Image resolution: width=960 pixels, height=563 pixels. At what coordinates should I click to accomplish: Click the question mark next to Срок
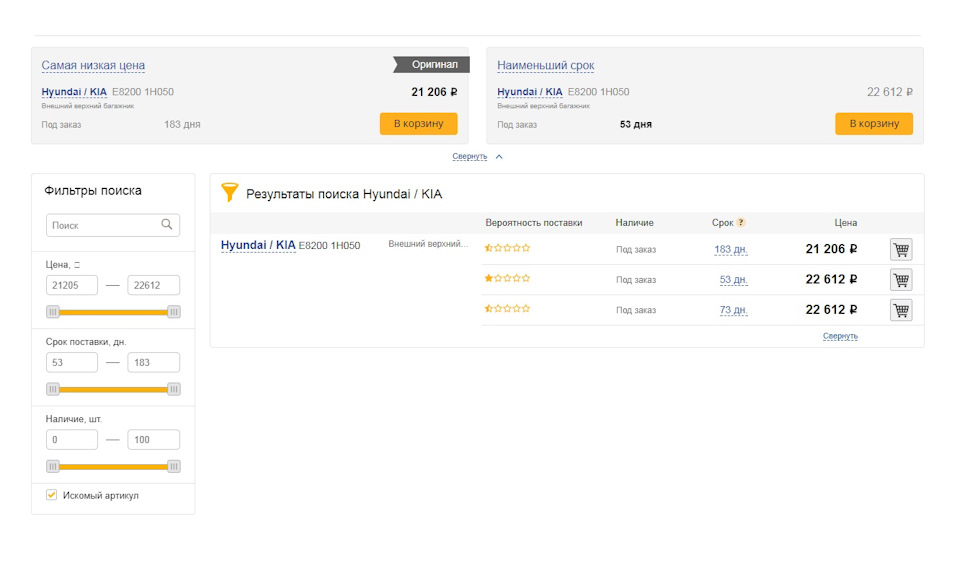741,222
